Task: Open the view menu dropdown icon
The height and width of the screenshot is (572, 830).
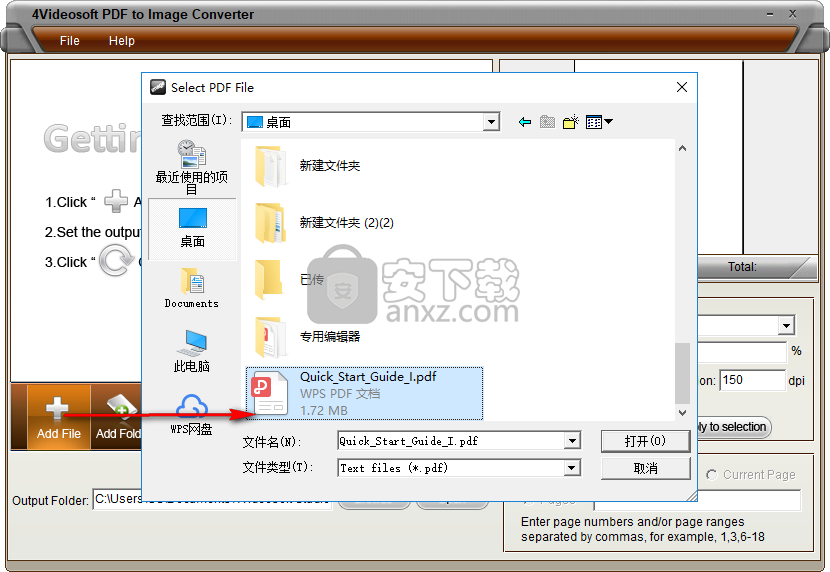Action: coord(599,122)
